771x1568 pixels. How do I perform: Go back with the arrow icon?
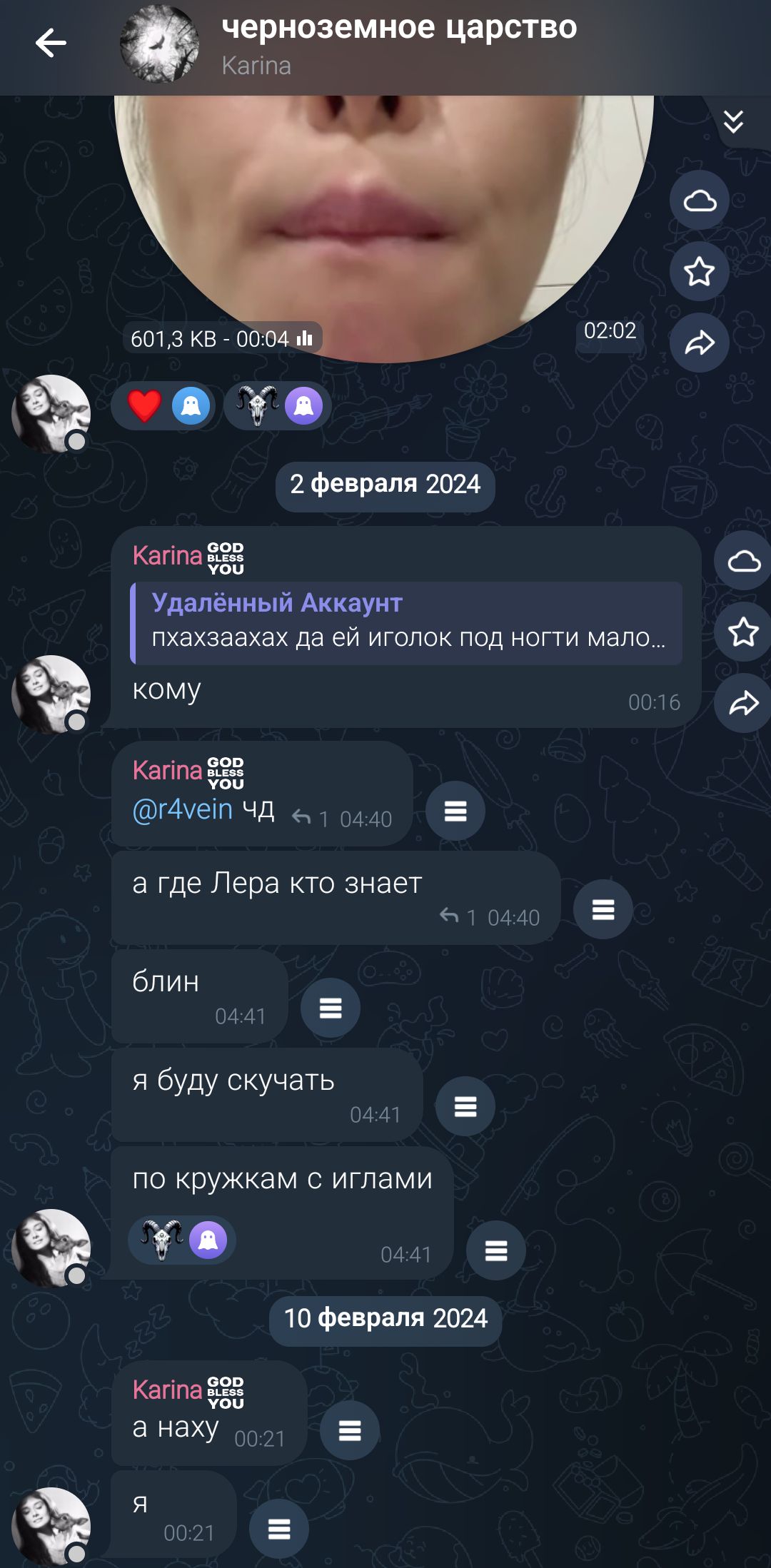coord(51,44)
